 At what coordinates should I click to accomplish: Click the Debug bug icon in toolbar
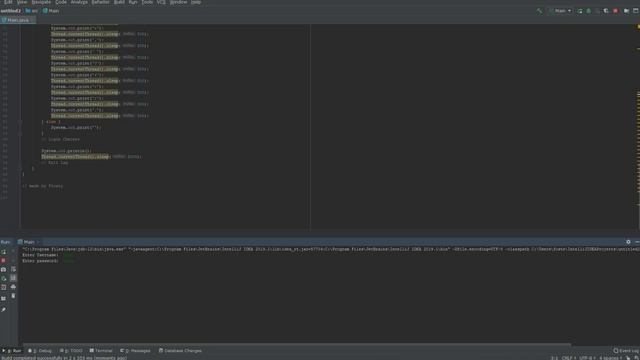[x=589, y=11]
